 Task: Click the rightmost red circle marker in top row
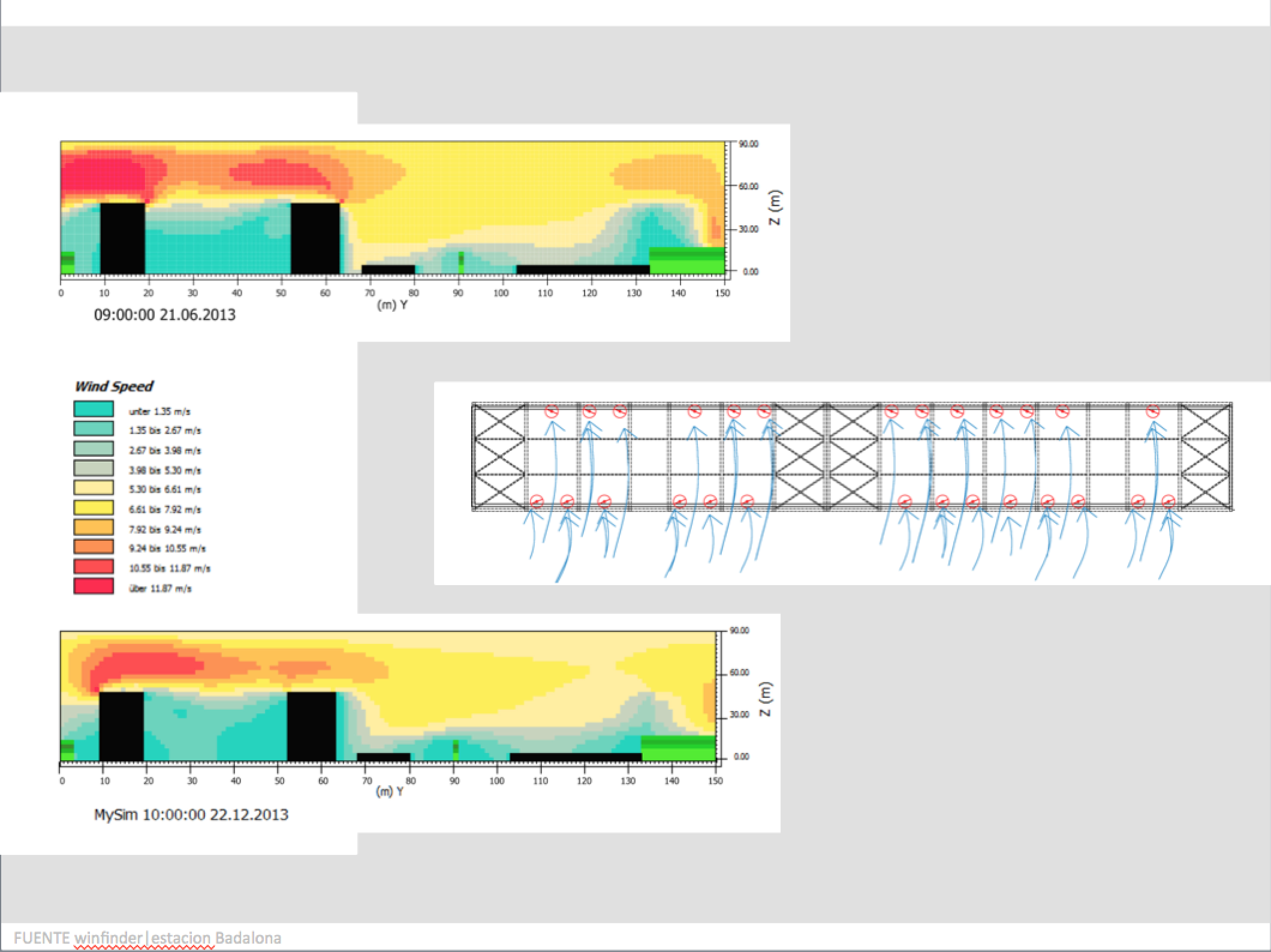tap(1152, 411)
